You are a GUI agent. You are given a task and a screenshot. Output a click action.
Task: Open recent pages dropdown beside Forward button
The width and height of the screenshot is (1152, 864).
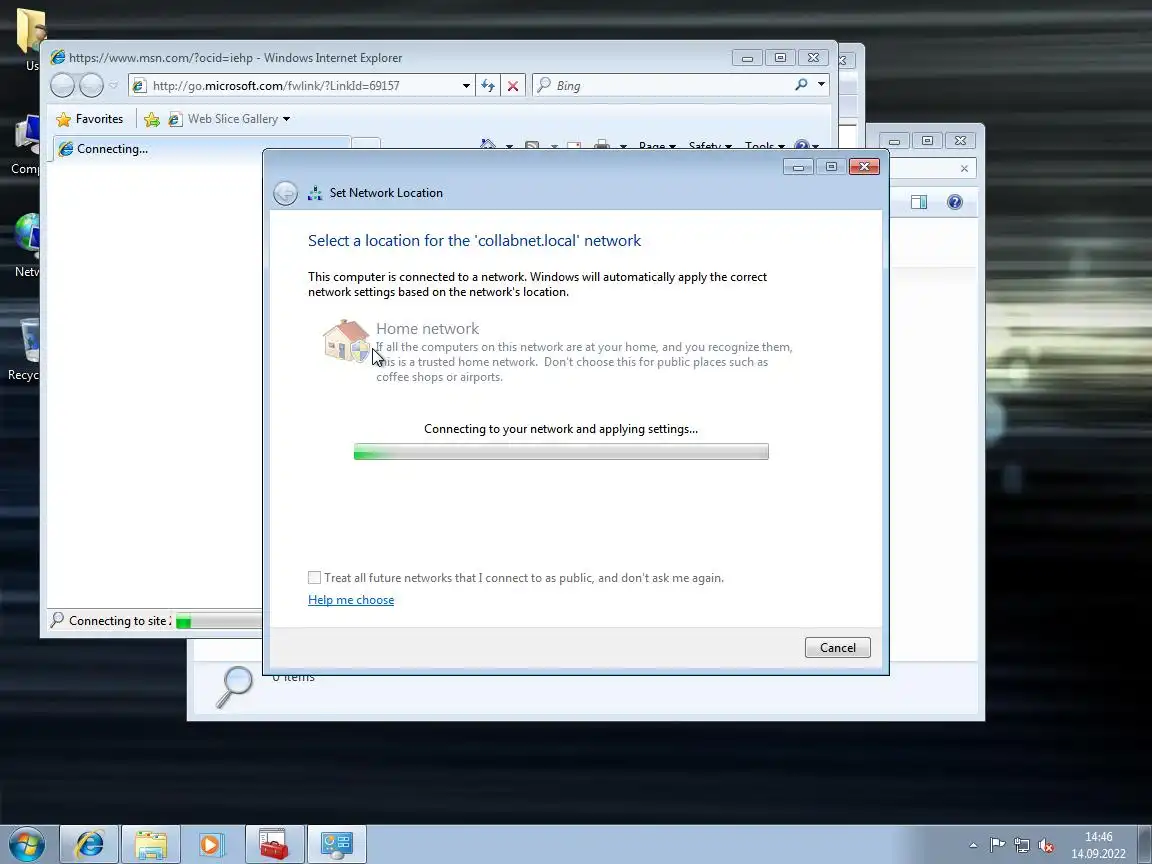tap(113, 86)
